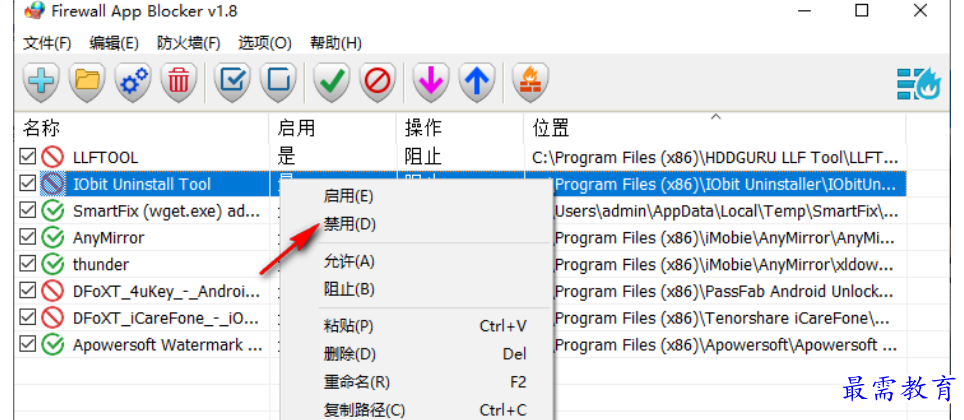The image size is (964, 420).
Task: Open the 选项(O) menu
Action: click(x=265, y=43)
